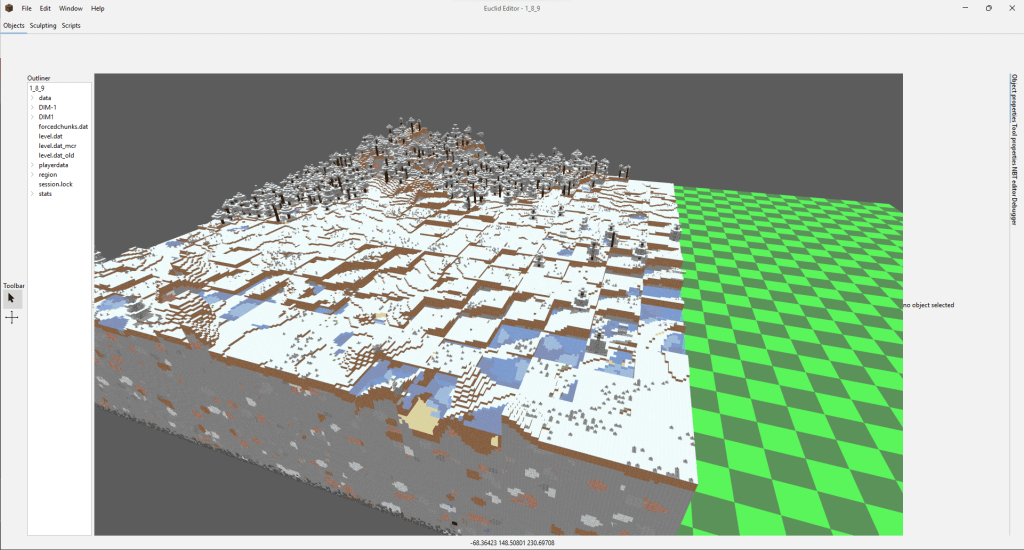Expand the region folder in Outliner

pos(32,174)
